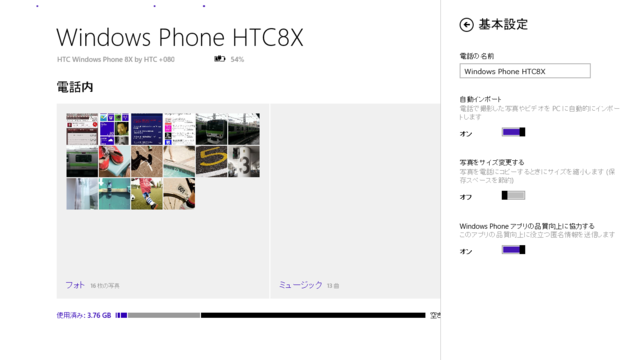This screenshot has width=640, height=360.
Task: Click the HTC Windows Phone 8X by HTC subtitle
Action: coord(116,60)
